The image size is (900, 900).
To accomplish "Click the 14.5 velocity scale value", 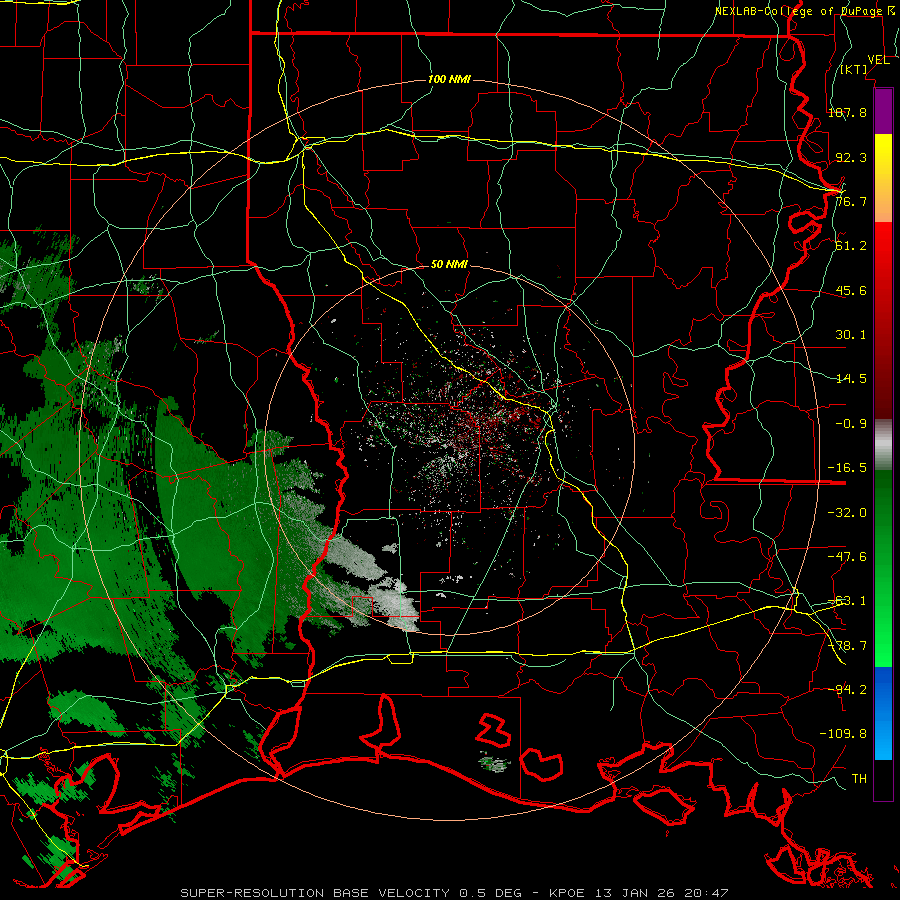I will (x=851, y=379).
